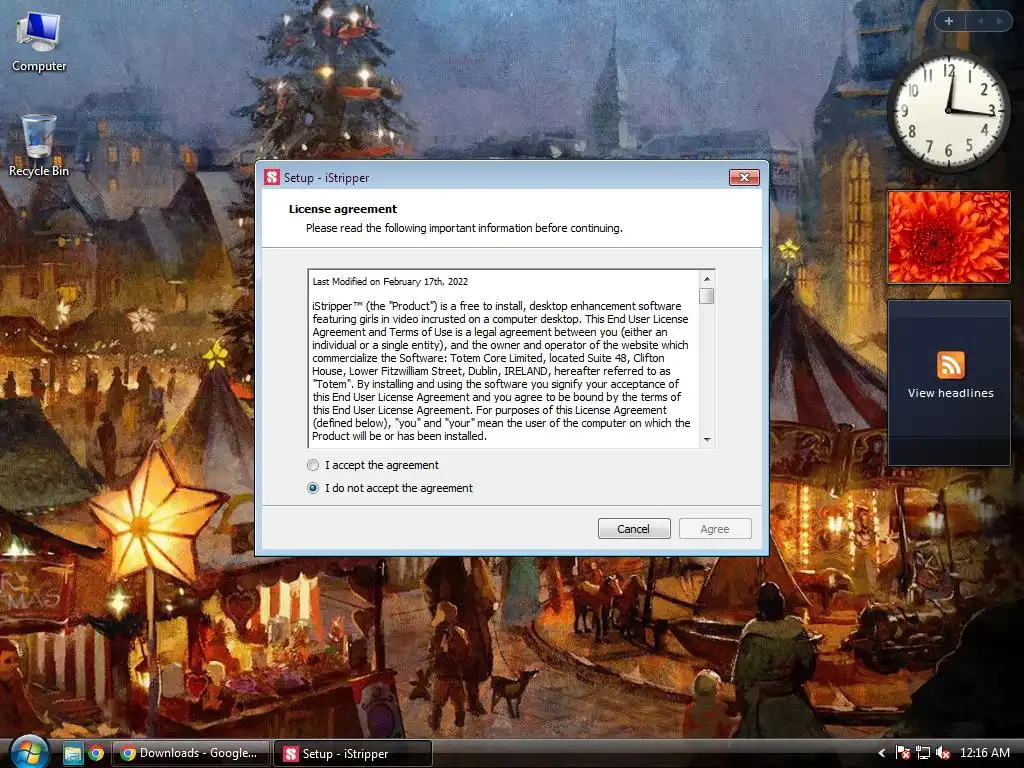Launch Chrome from quick launch bar
Viewport: 1024px width, 768px height.
(x=97, y=754)
